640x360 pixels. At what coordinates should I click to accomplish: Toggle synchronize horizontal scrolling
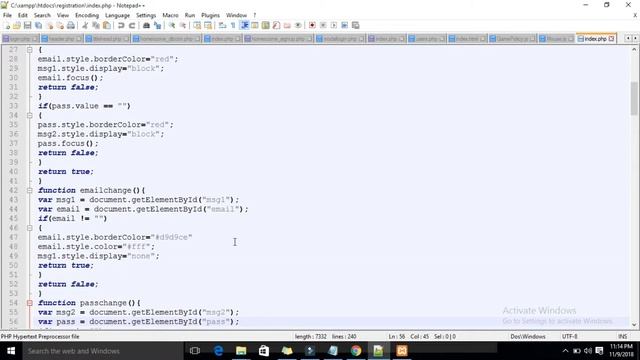(208, 25)
